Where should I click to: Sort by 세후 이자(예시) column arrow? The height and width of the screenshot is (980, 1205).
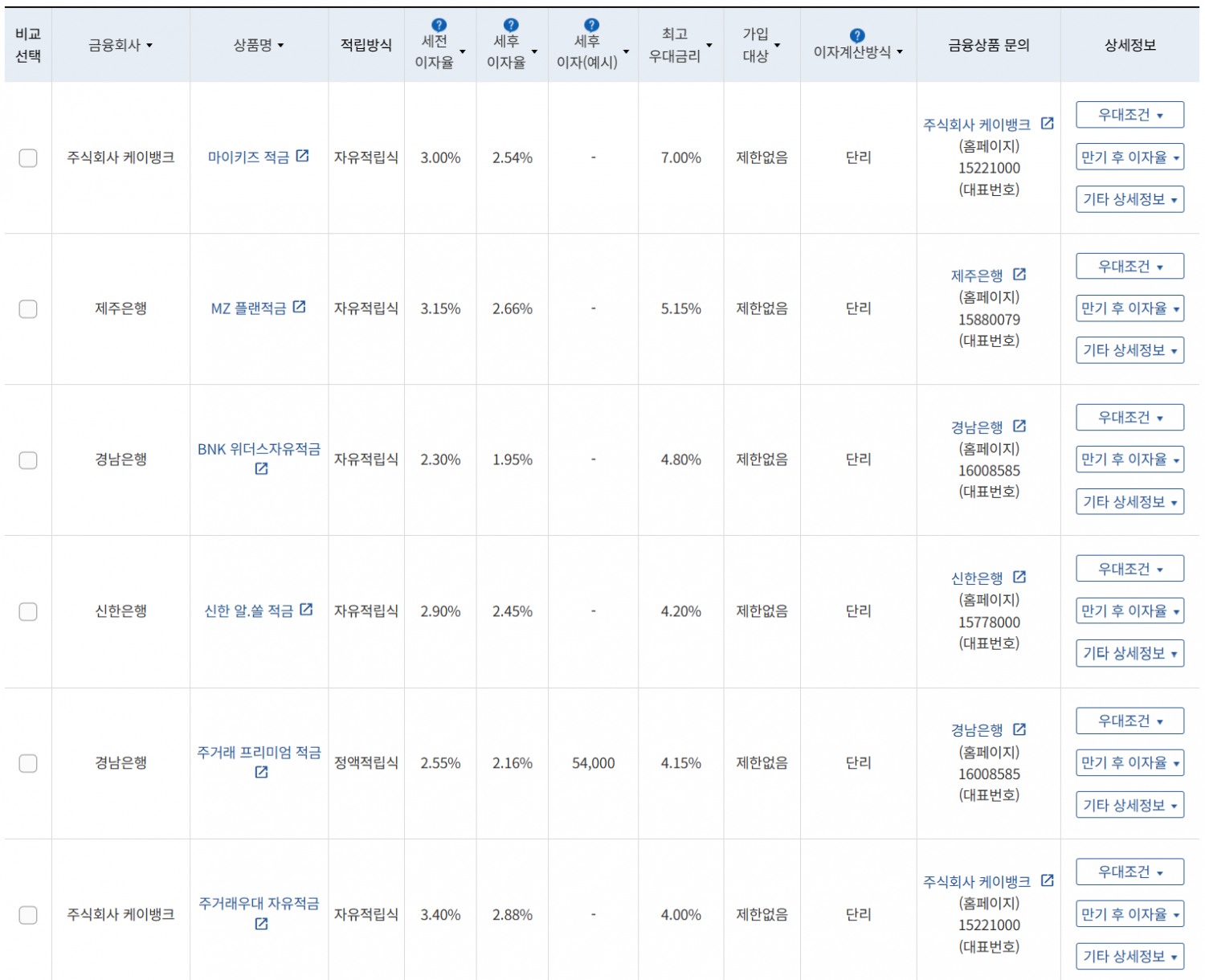(627, 52)
